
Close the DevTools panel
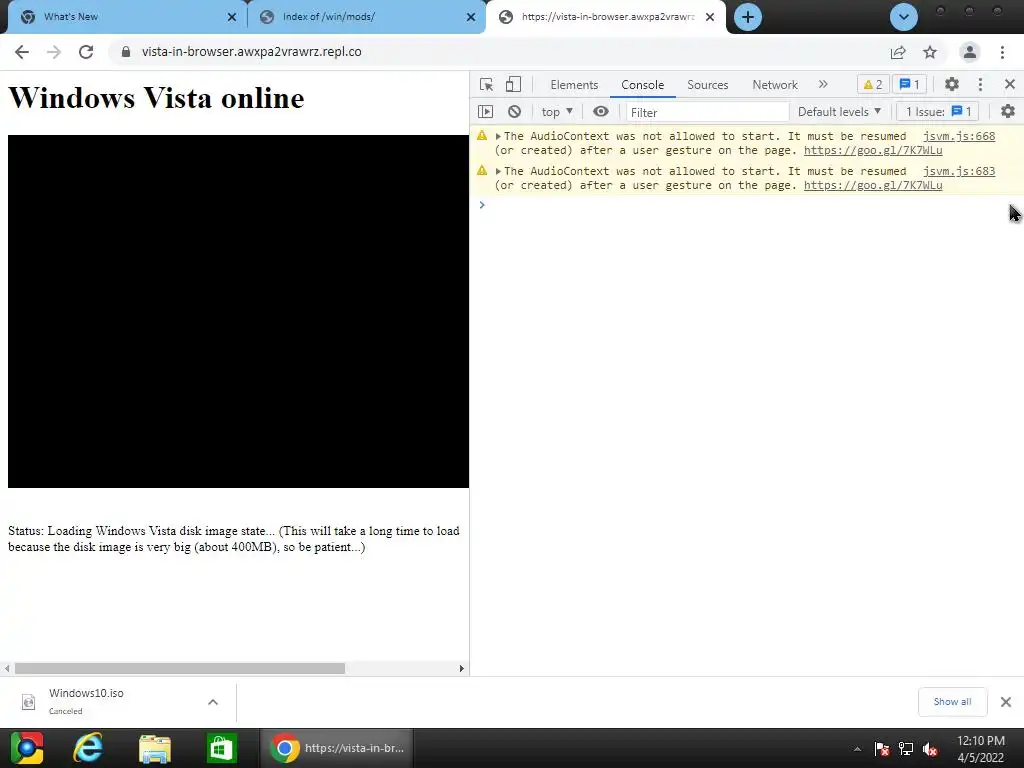click(x=1010, y=84)
